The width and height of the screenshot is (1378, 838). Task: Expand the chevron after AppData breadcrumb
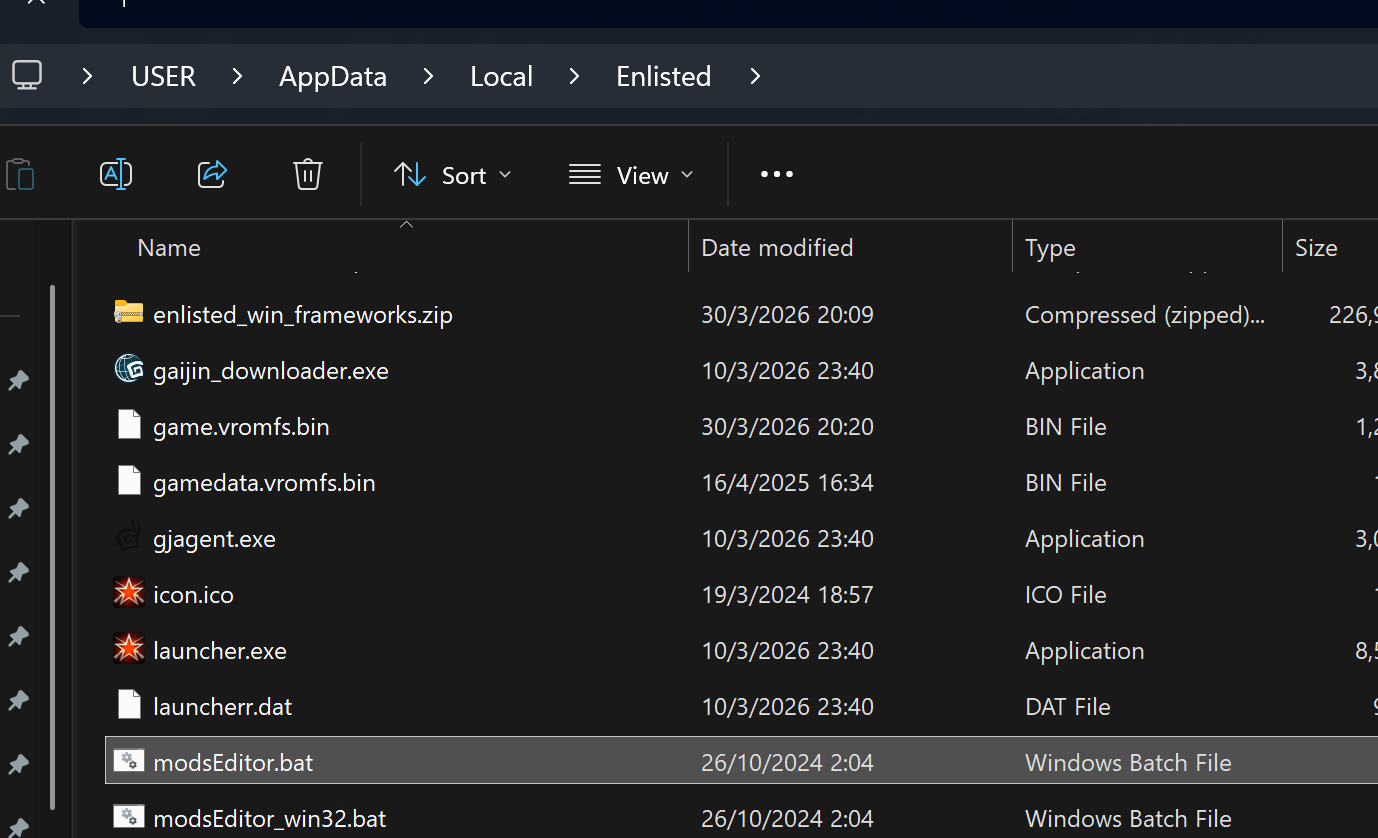coord(428,76)
